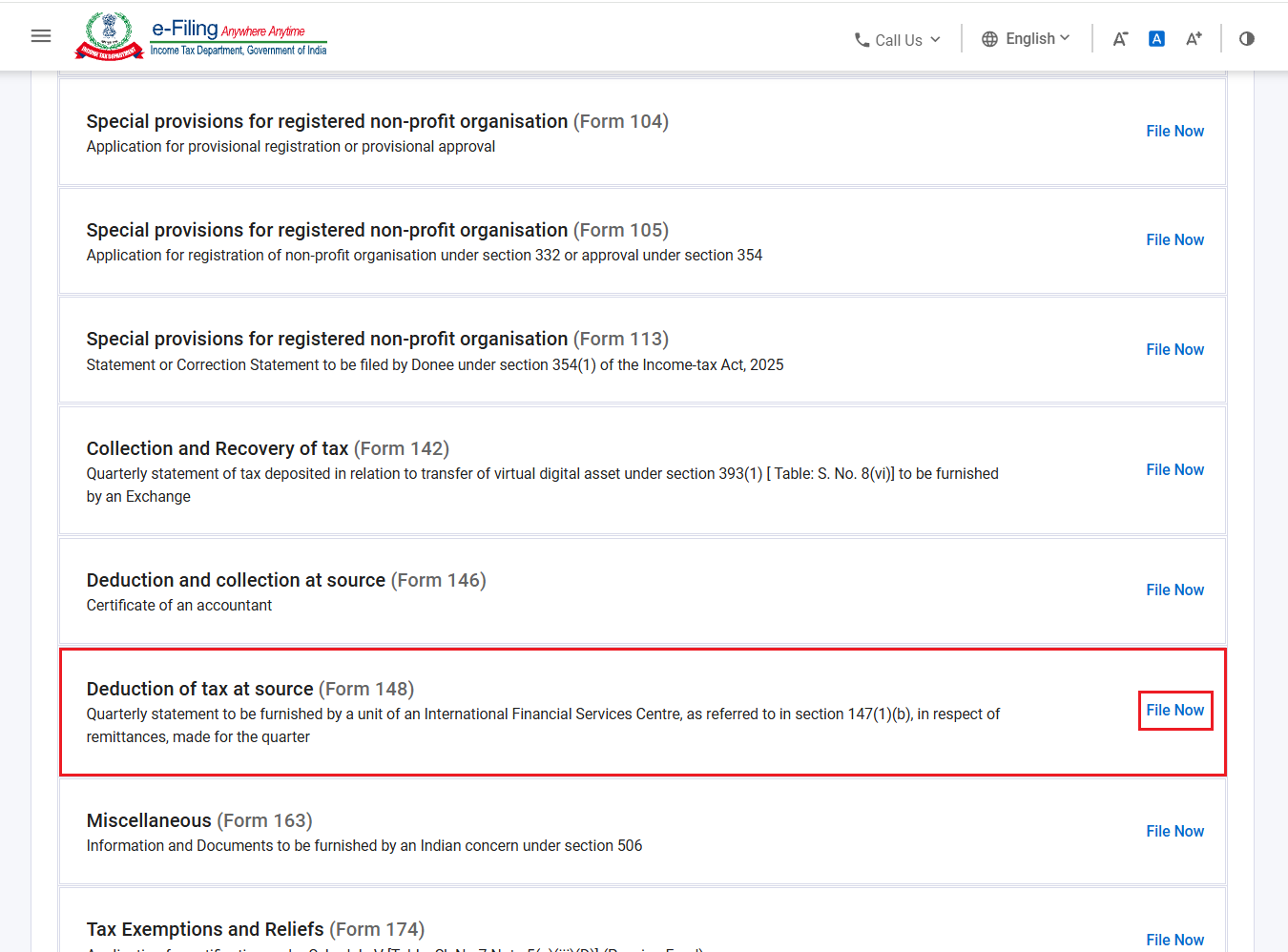
Task: Click description mentioning section 332 approval
Action: tap(425, 256)
